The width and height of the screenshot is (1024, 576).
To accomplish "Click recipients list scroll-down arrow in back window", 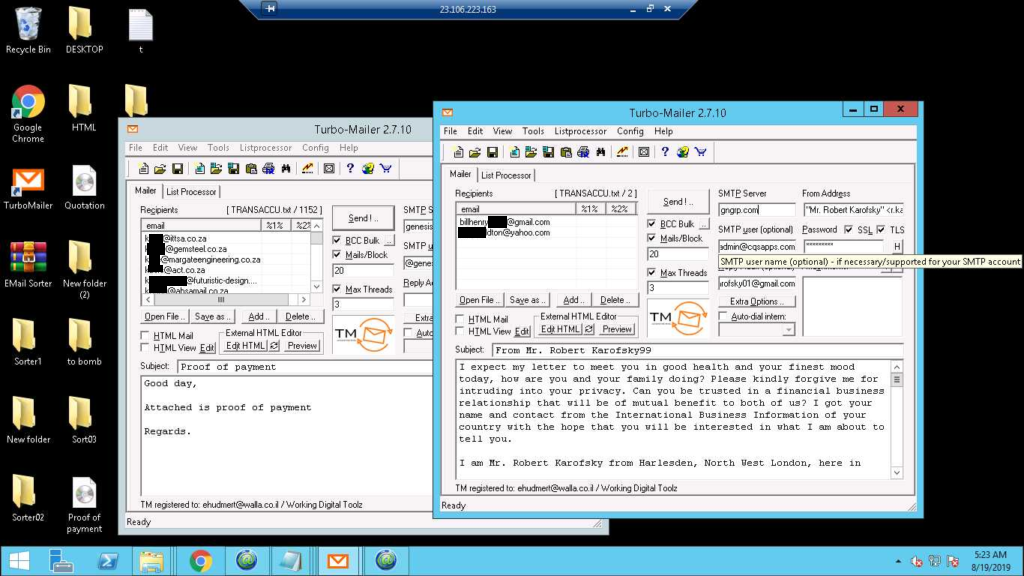I will click(x=317, y=287).
